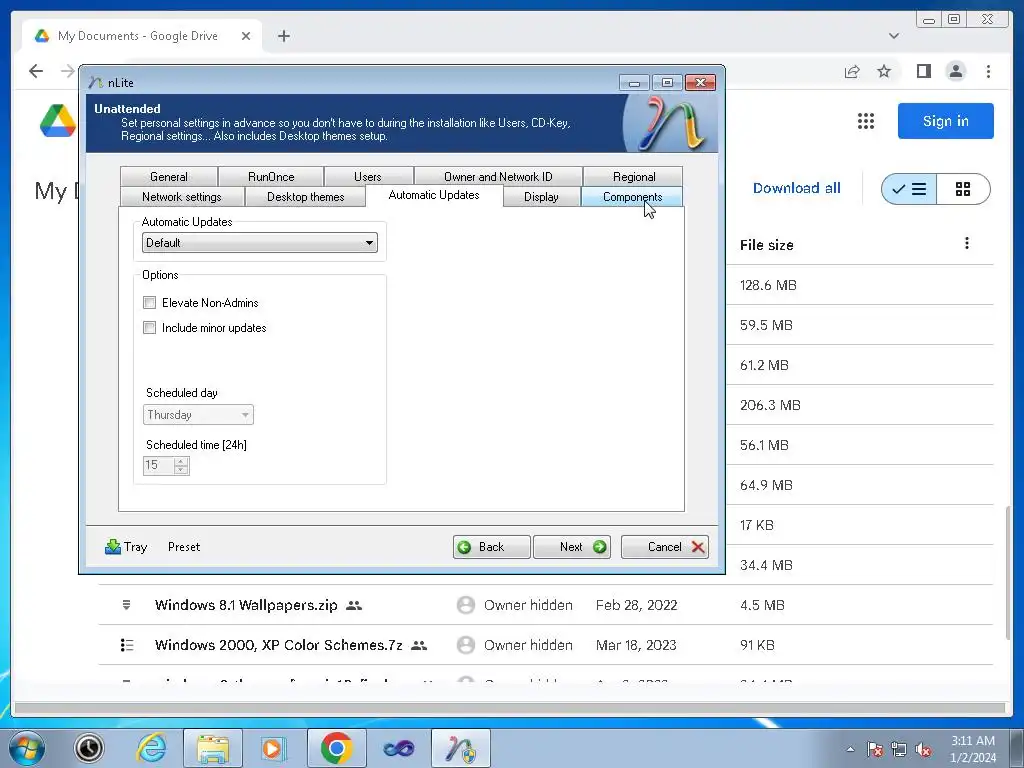Switch to the RunOnce tab
This screenshot has width=1024, height=768.
tap(271, 176)
